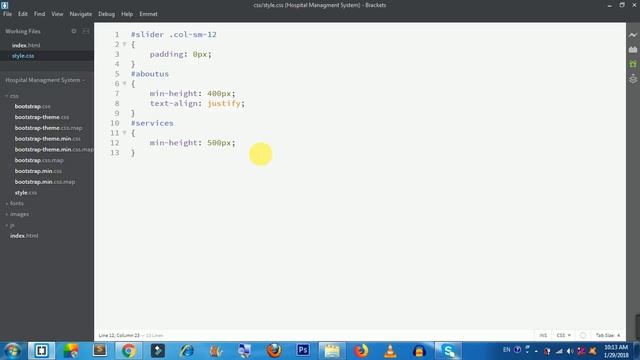
Task: Open the Extension Manager brick icon
Action: (633, 49)
